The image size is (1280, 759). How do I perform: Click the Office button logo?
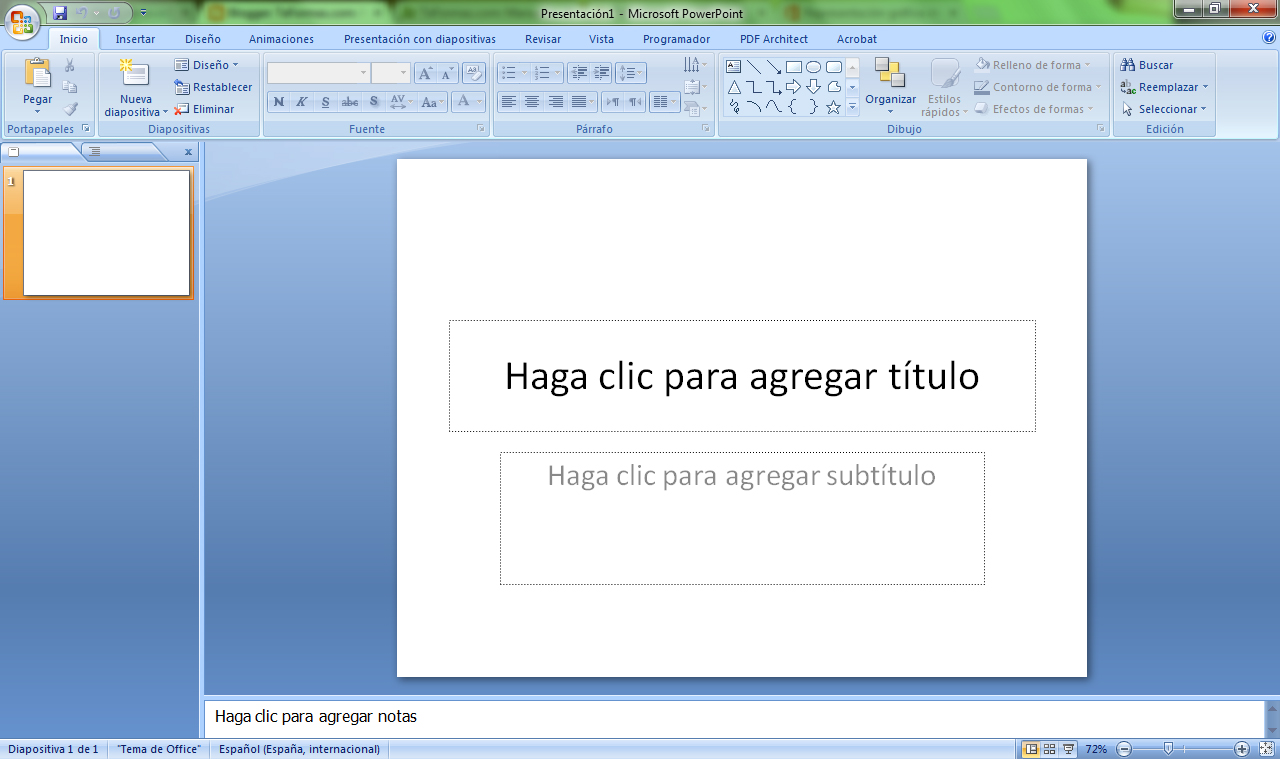[22, 21]
